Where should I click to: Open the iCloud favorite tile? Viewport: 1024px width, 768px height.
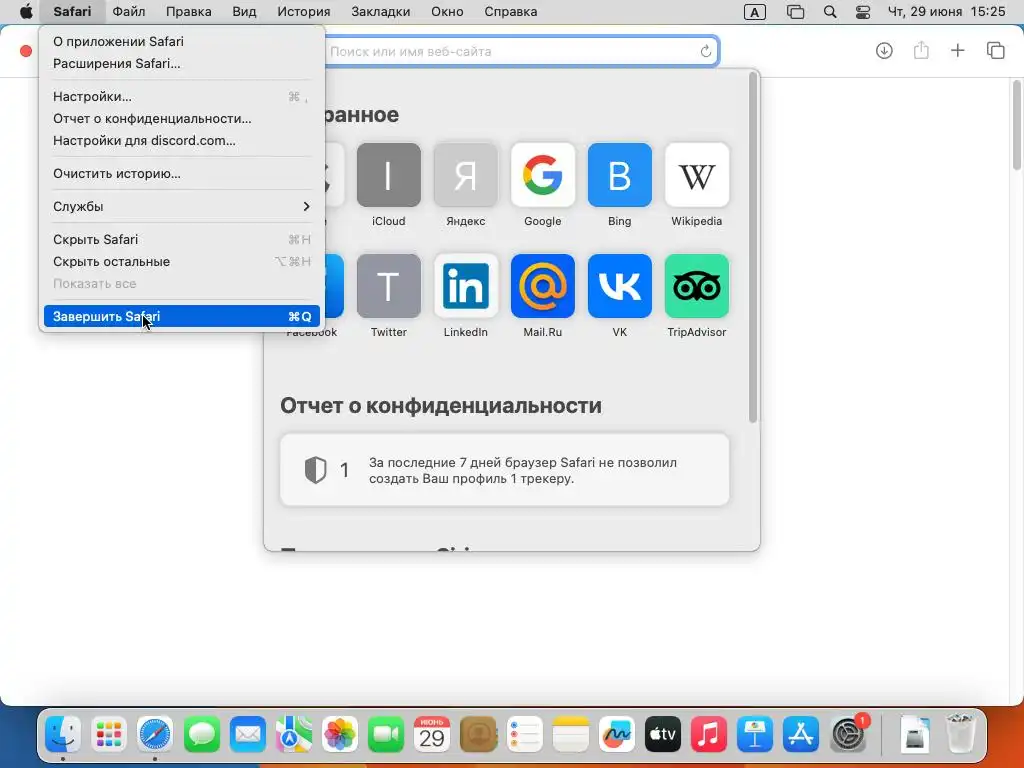[389, 175]
